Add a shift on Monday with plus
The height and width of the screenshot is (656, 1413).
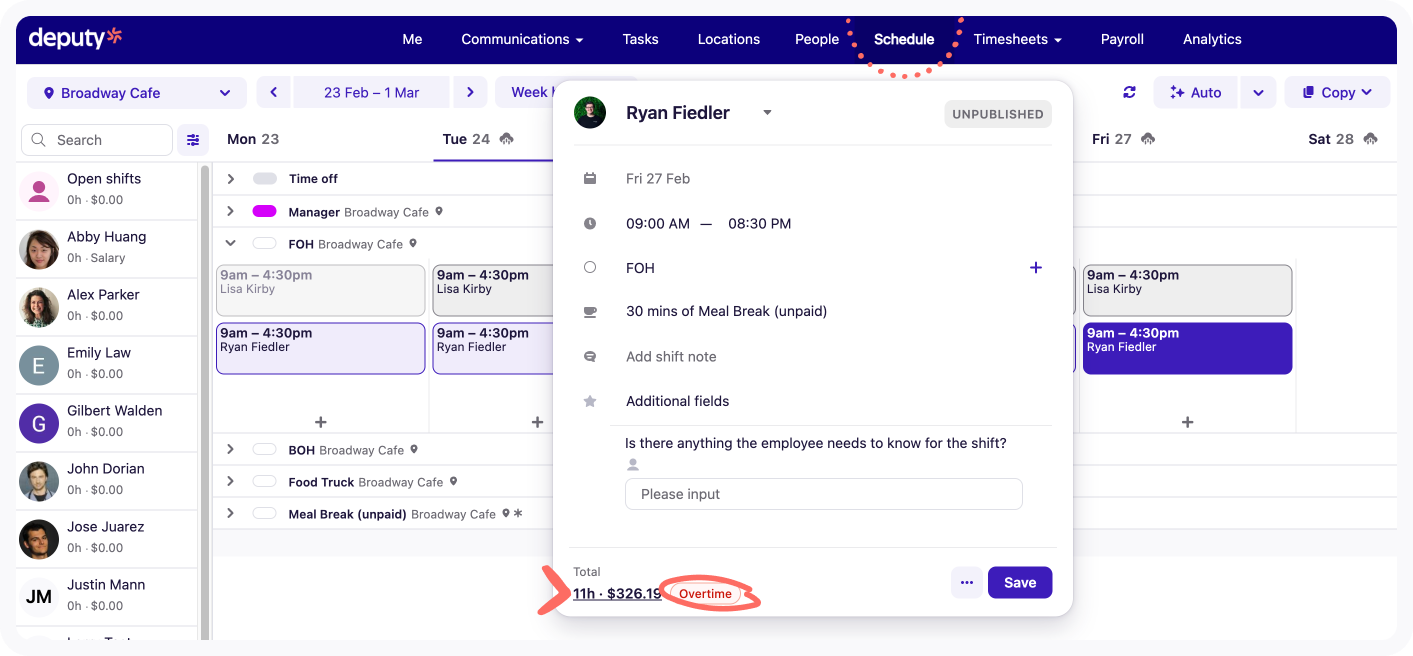(x=320, y=422)
